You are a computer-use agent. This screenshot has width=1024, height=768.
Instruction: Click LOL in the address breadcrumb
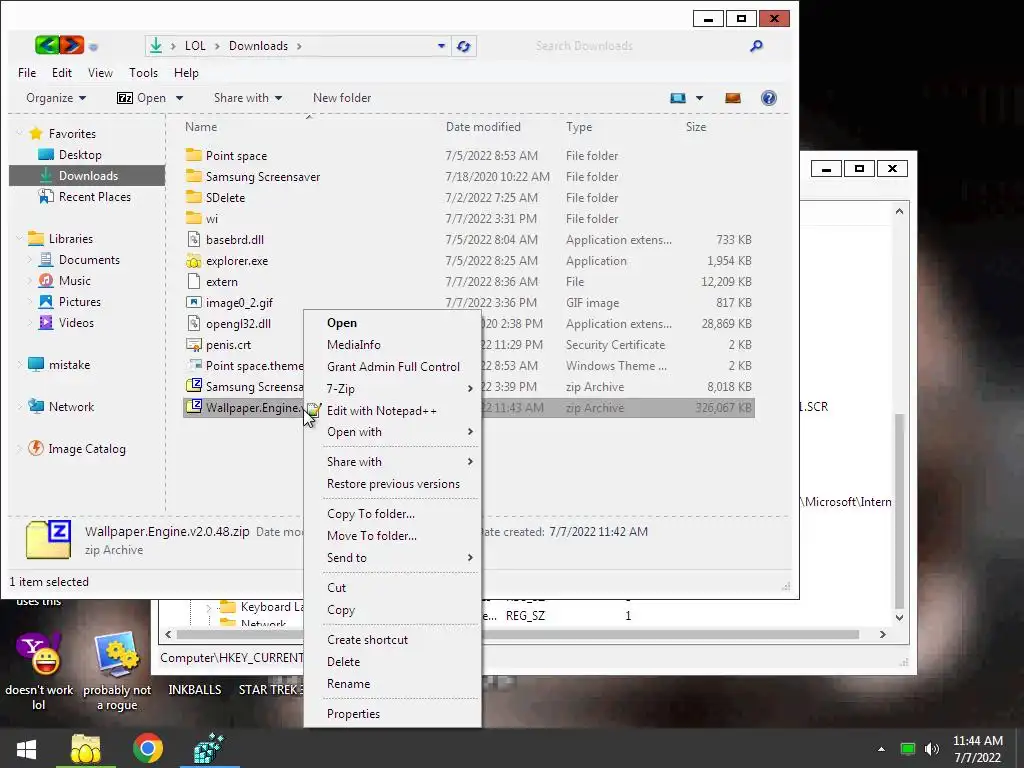pos(195,46)
